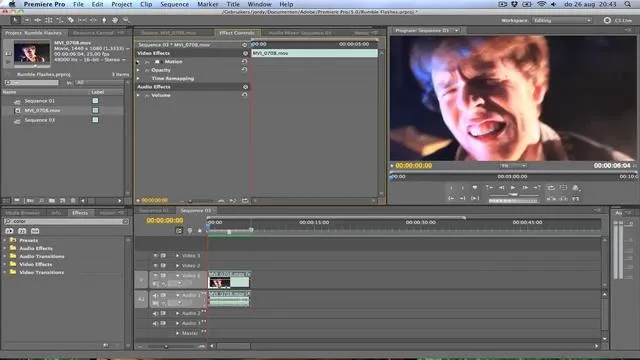Reset the Opacity effect
Screen dimensions: 640x360
(244, 70)
